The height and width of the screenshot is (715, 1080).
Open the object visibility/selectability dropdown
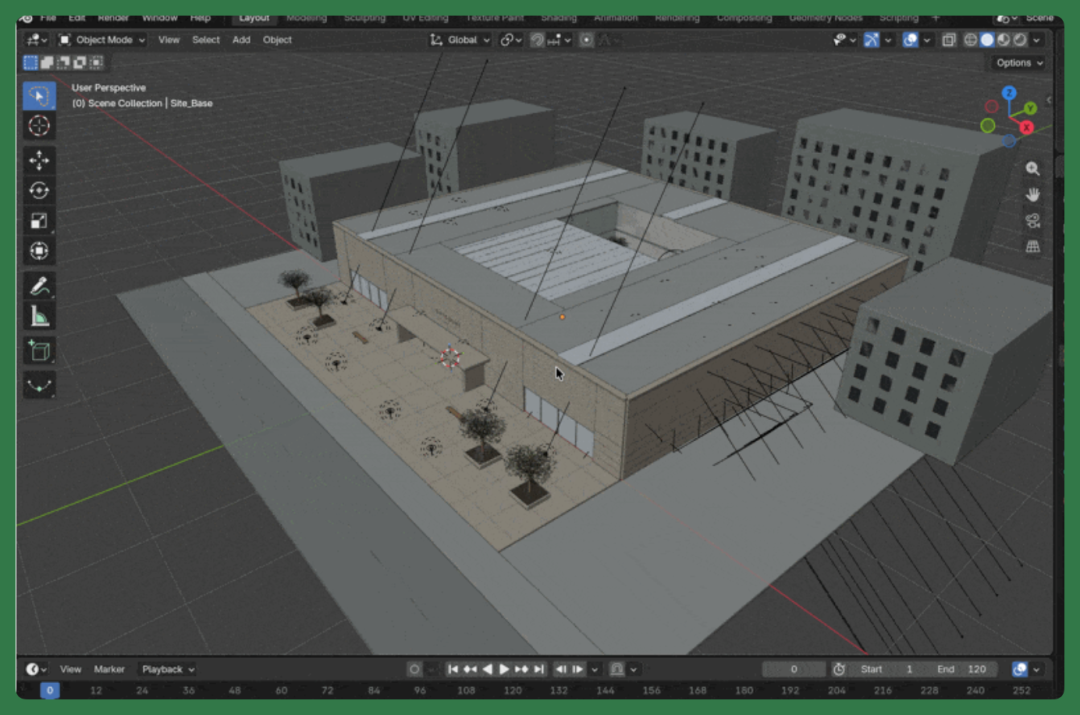(x=844, y=40)
